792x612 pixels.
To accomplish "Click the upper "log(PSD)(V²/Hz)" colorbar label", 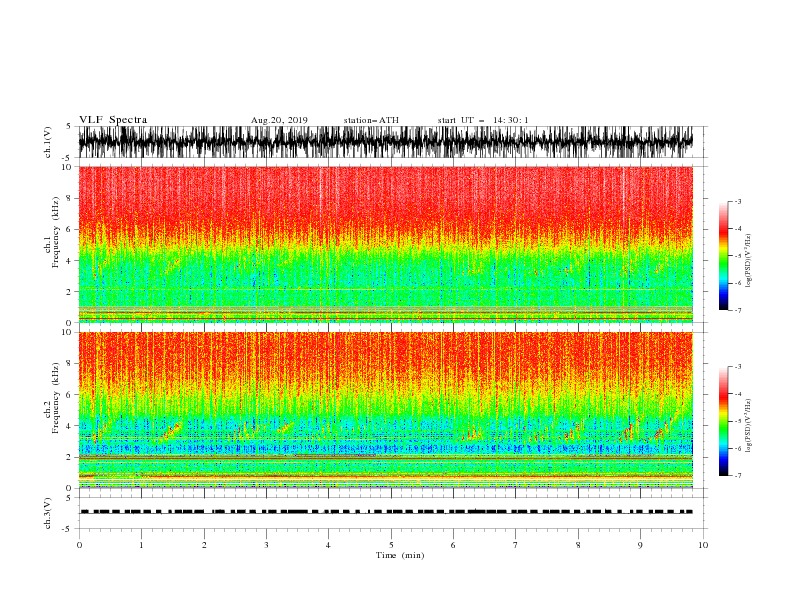I will [x=749, y=261].
